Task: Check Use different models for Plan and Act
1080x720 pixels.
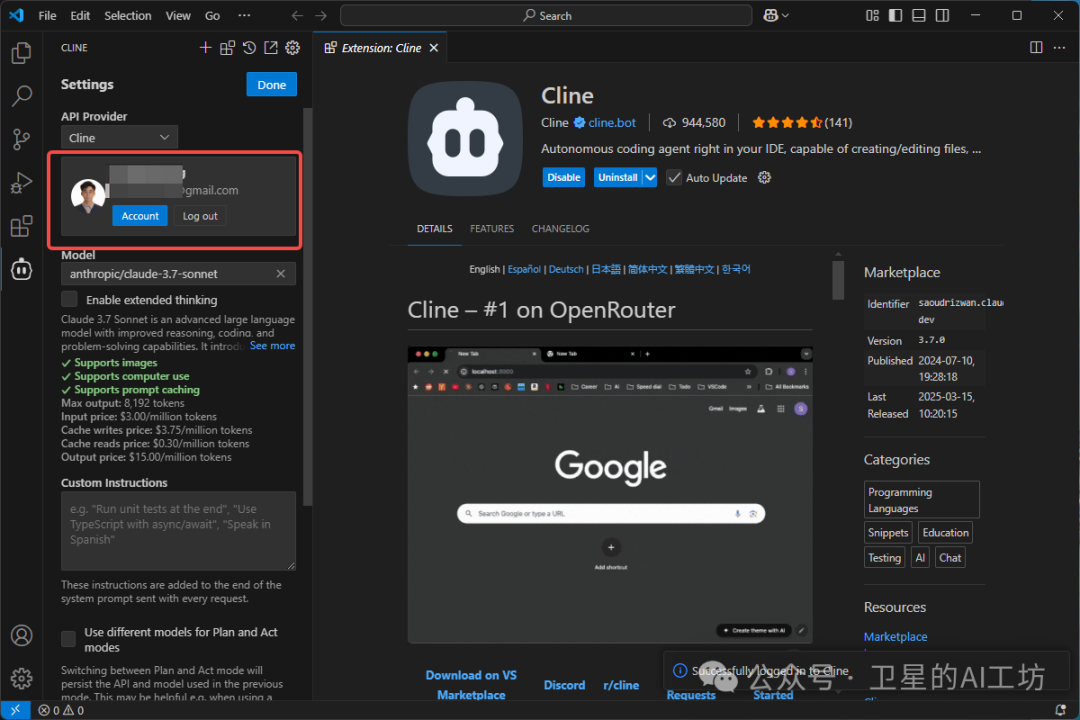Action: pyautogui.click(x=67, y=638)
